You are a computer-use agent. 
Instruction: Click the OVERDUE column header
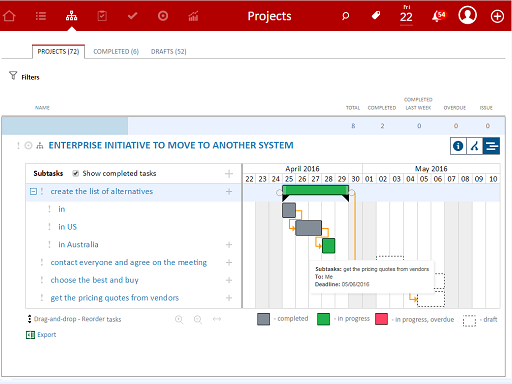455,108
